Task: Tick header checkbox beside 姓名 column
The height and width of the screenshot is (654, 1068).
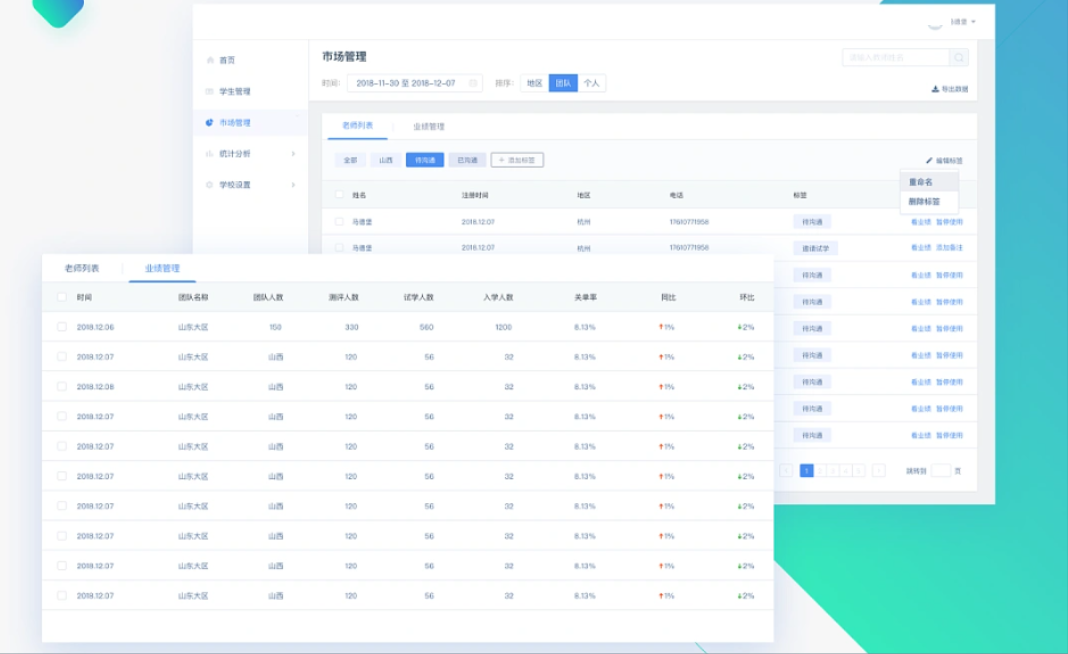Action: (339, 195)
